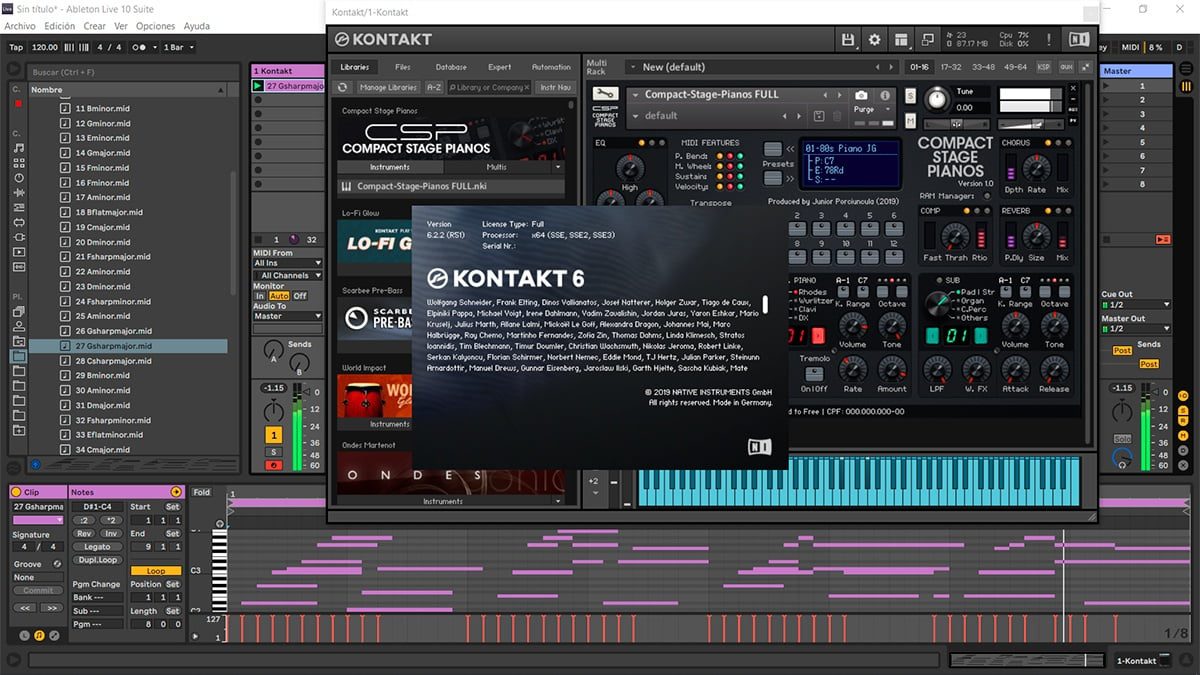Click the wrench edit icon of the instrument
The height and width of the screenshot is (675, 1200).
pos(605,95)
